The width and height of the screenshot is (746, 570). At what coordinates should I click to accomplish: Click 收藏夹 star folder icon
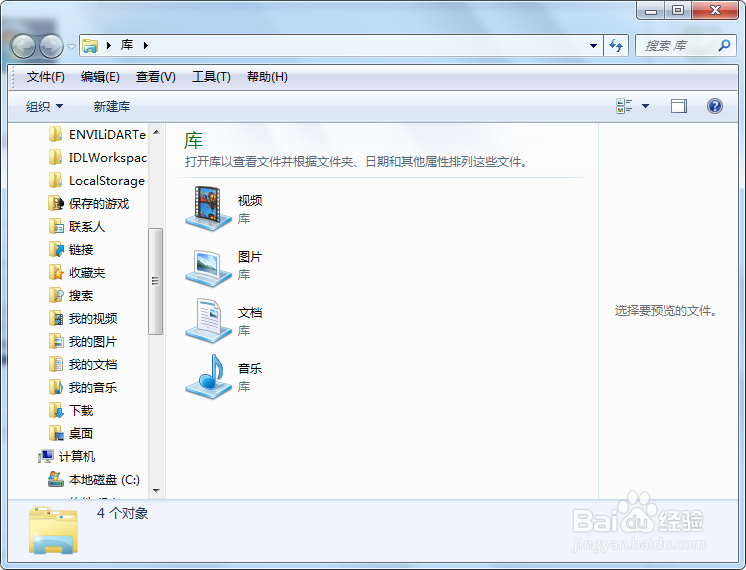(56, 272)
